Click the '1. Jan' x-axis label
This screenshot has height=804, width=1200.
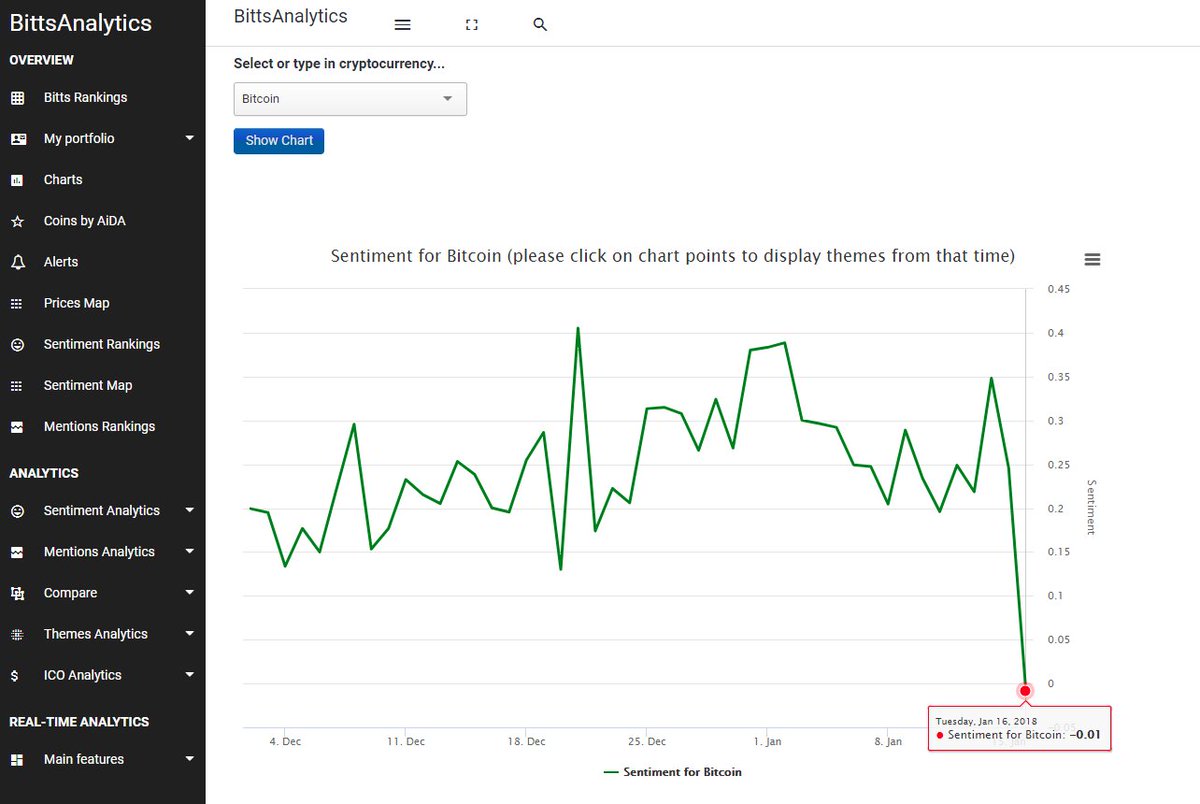(x=768, y=742)
